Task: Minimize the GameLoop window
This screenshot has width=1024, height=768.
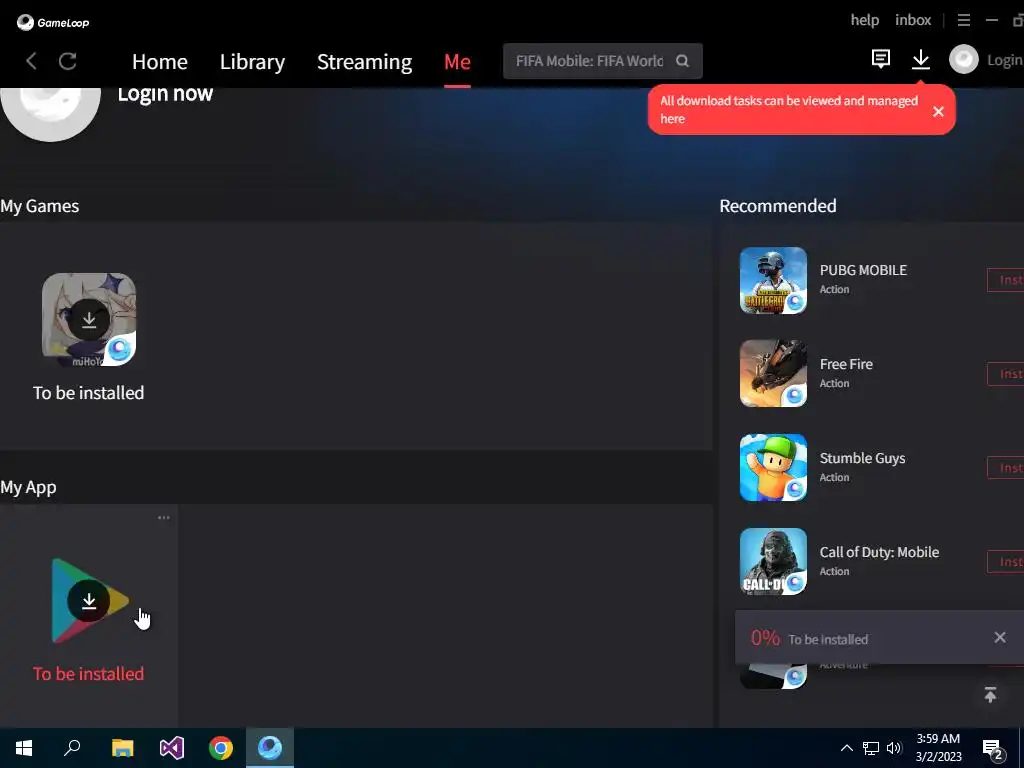Action: [x=992, y=20]
